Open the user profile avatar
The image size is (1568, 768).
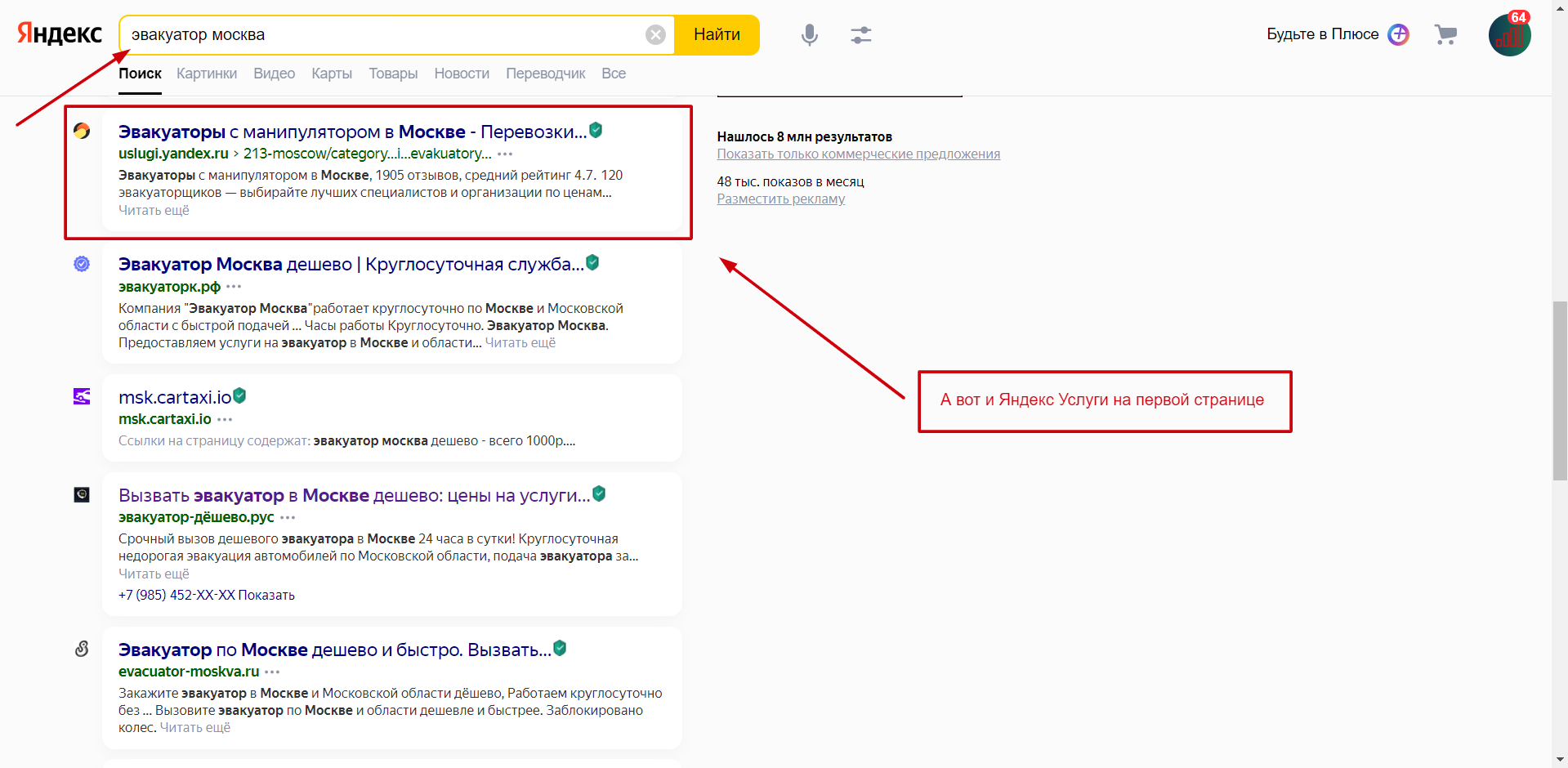pos(1509,35)
